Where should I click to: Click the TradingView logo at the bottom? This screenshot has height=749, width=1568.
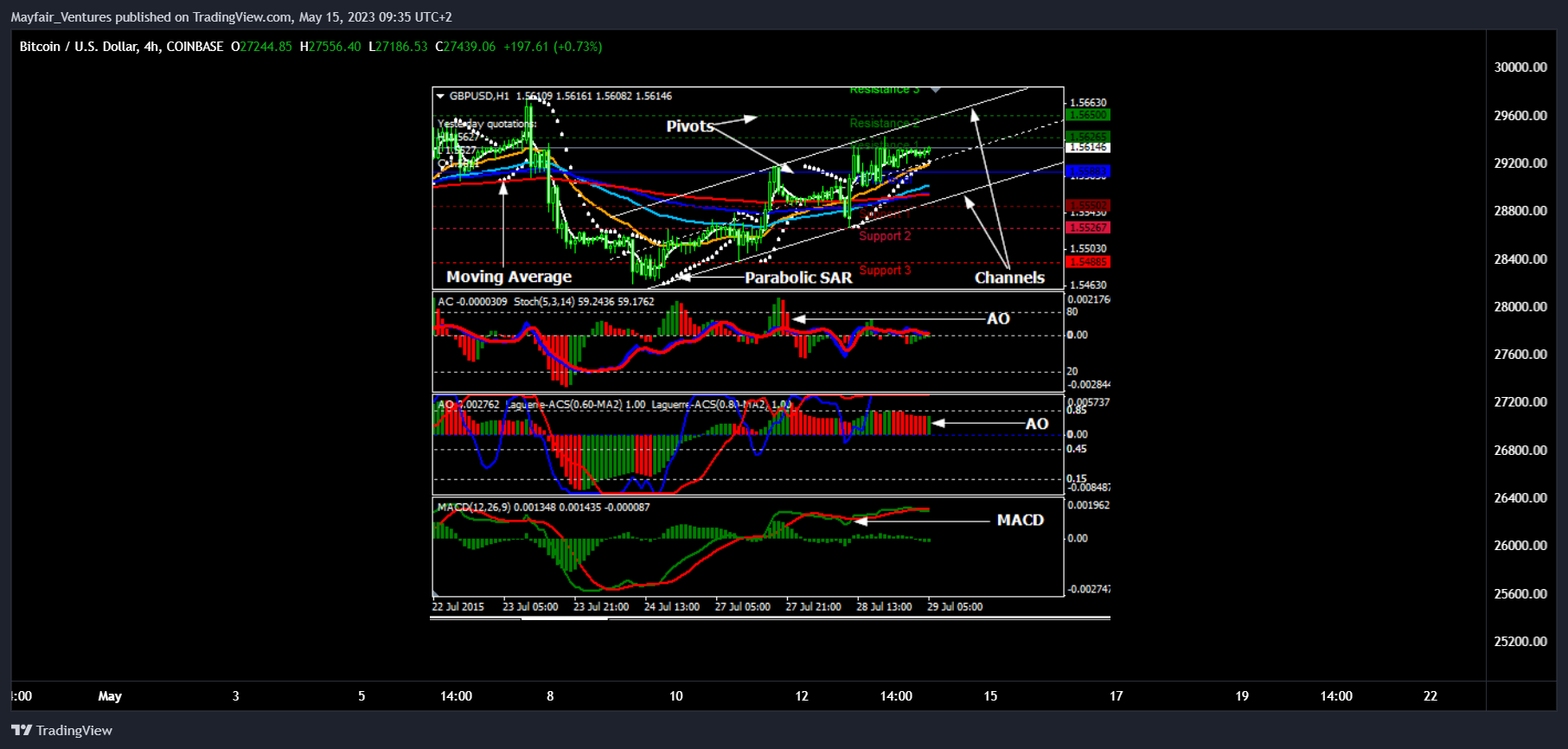61,731
